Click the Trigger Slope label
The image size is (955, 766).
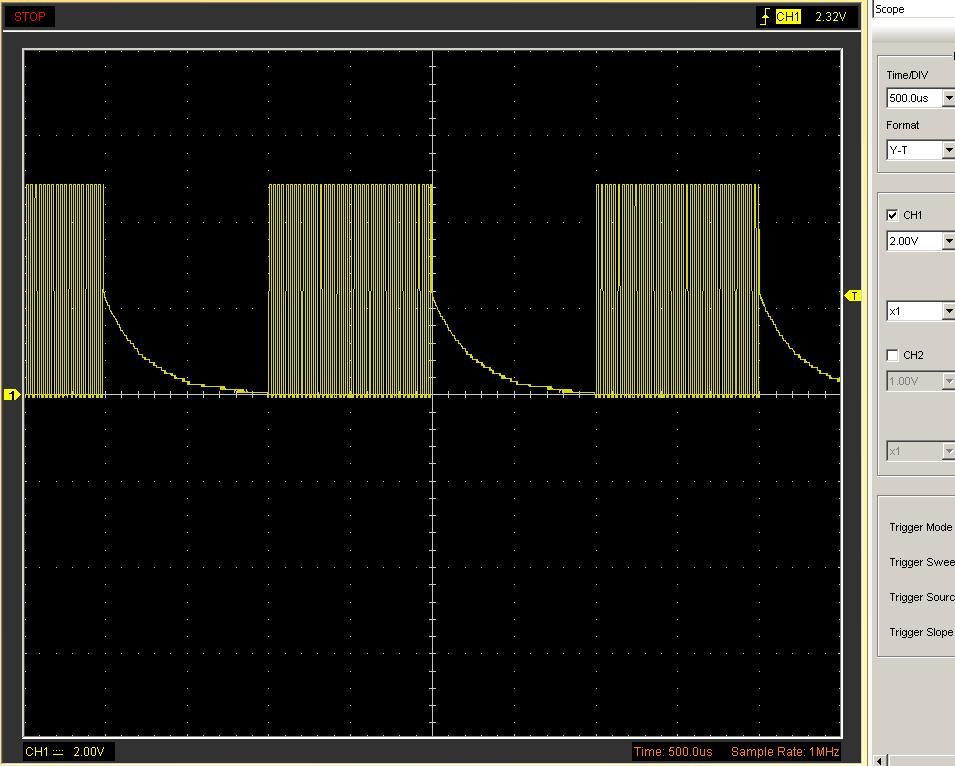click(x=920, y=632)
